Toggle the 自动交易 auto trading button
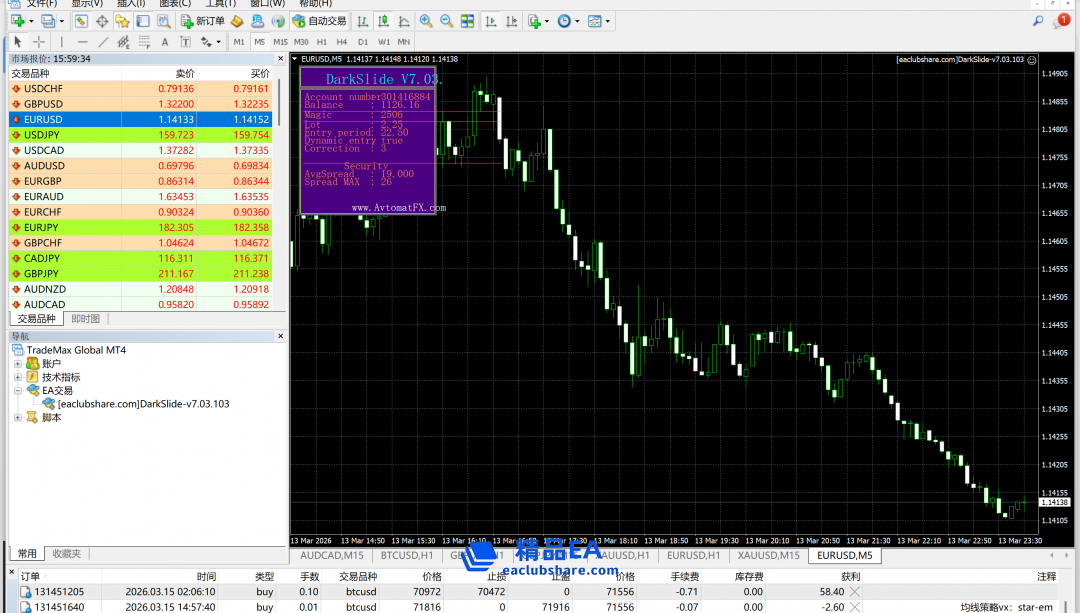 (319, 21)
